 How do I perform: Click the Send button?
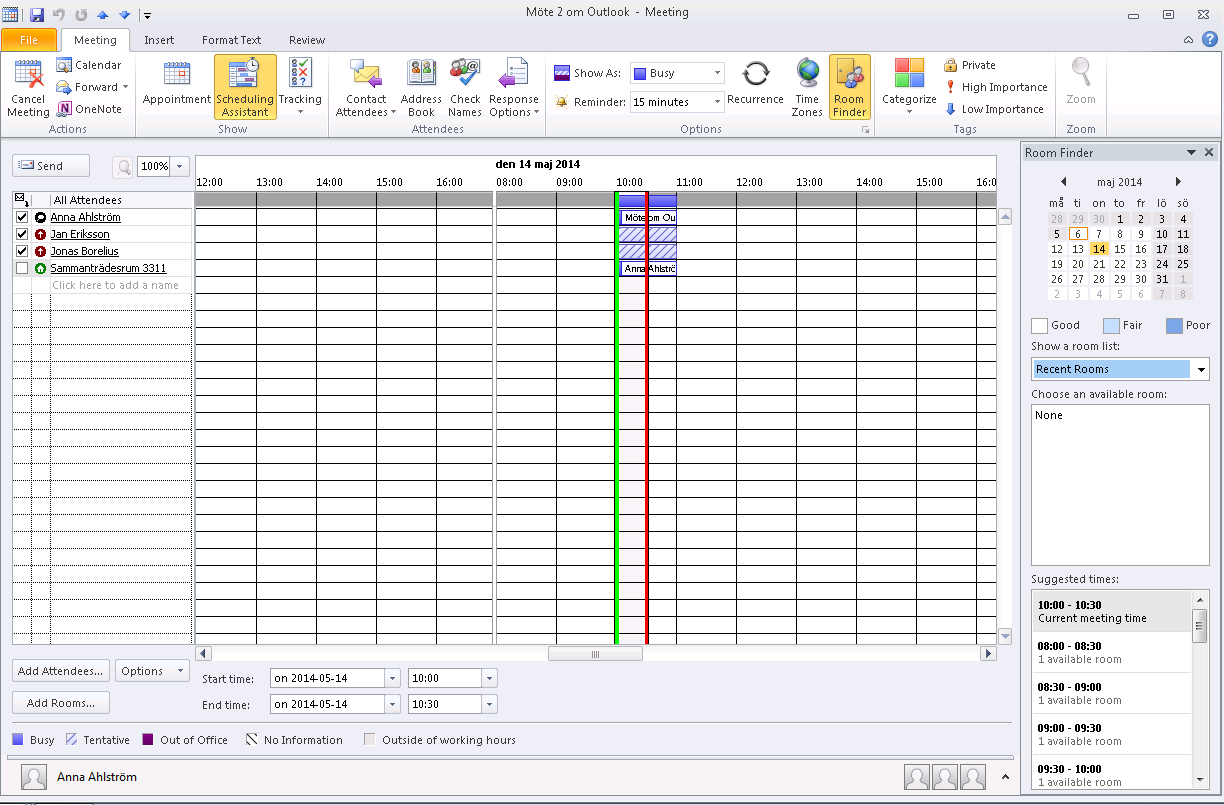[x=51, y=166]
